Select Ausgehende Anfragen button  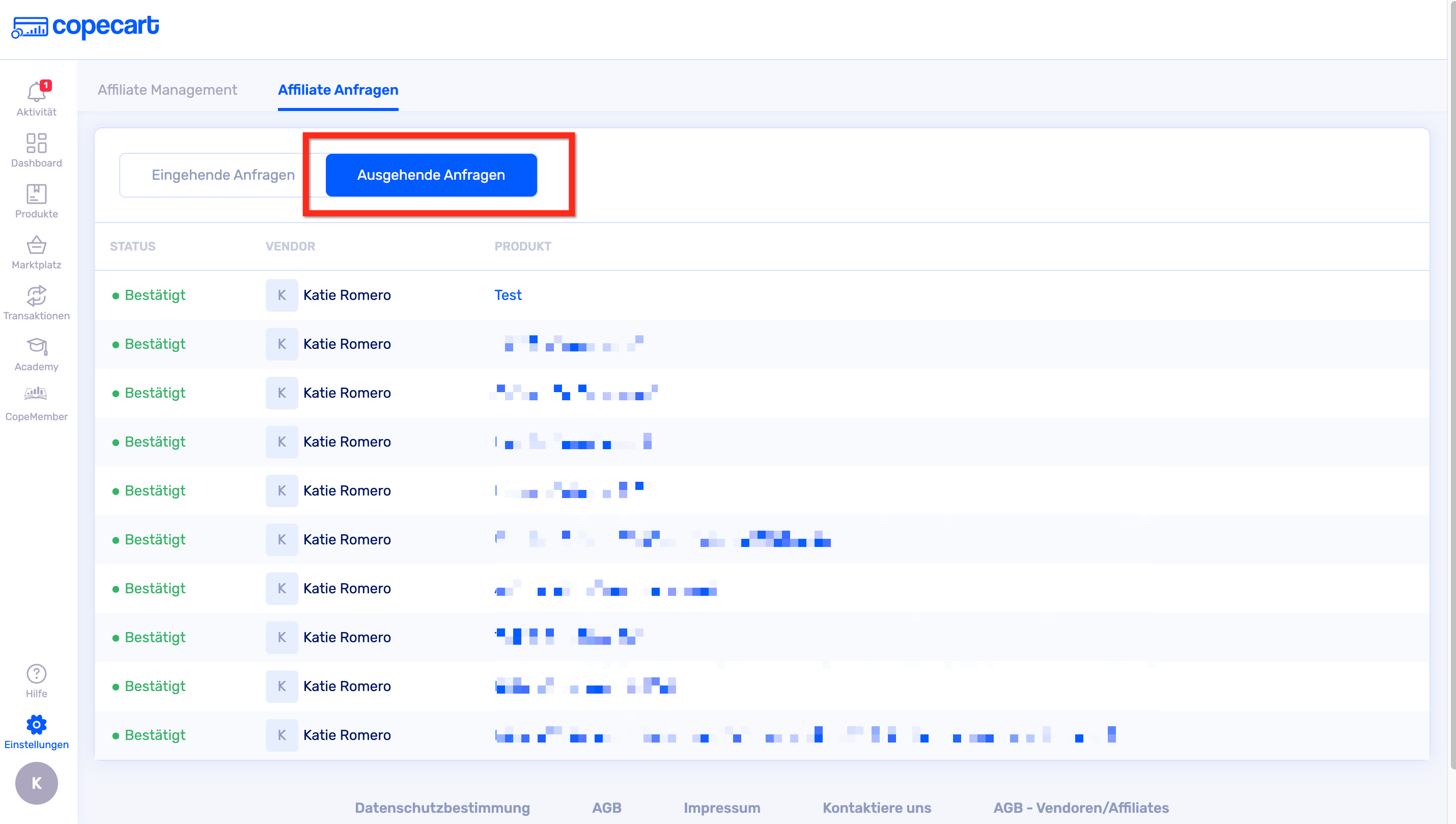tap(431, 175)
